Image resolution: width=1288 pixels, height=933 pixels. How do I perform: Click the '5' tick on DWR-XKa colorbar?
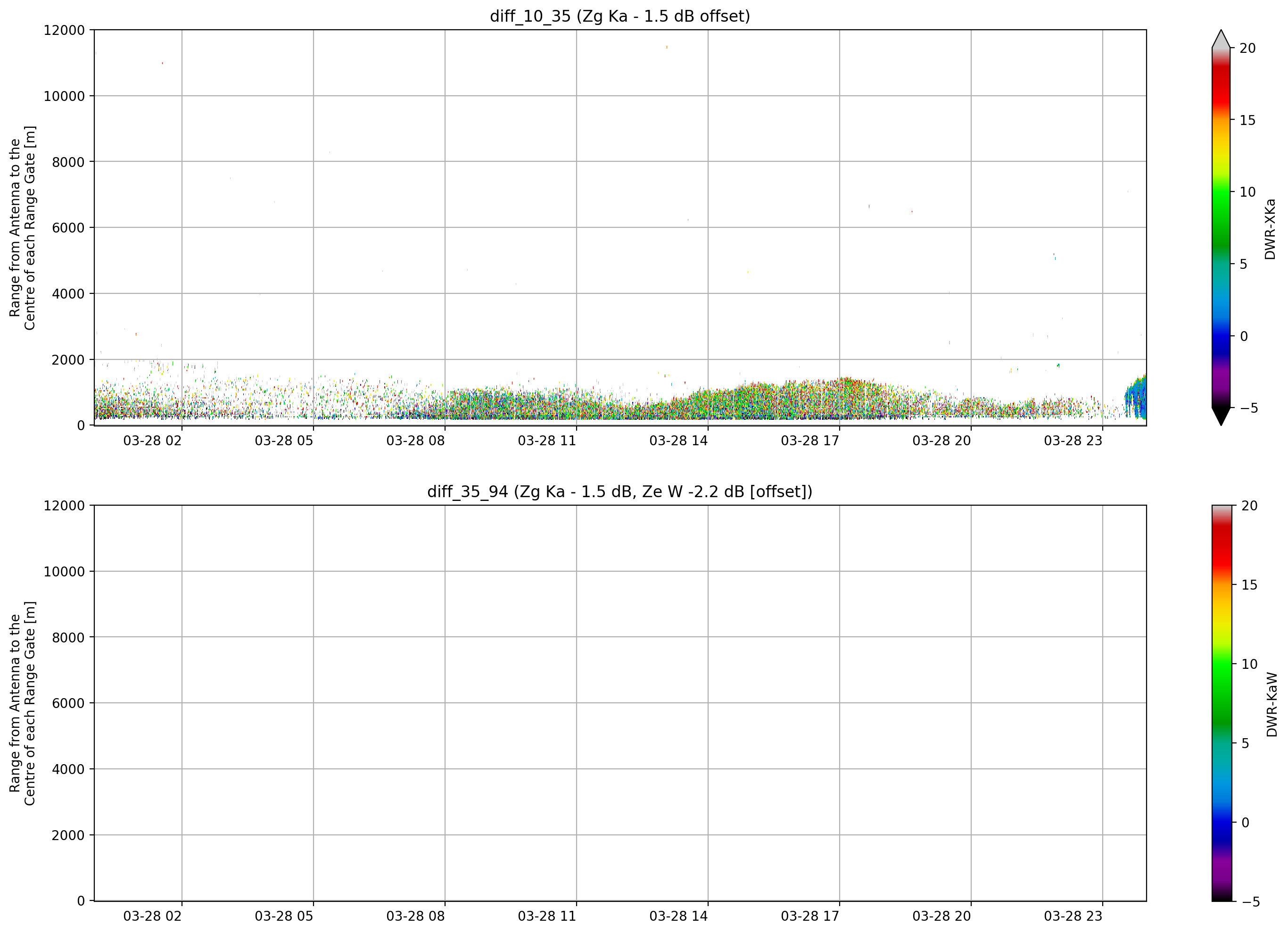pos(1243,264)
